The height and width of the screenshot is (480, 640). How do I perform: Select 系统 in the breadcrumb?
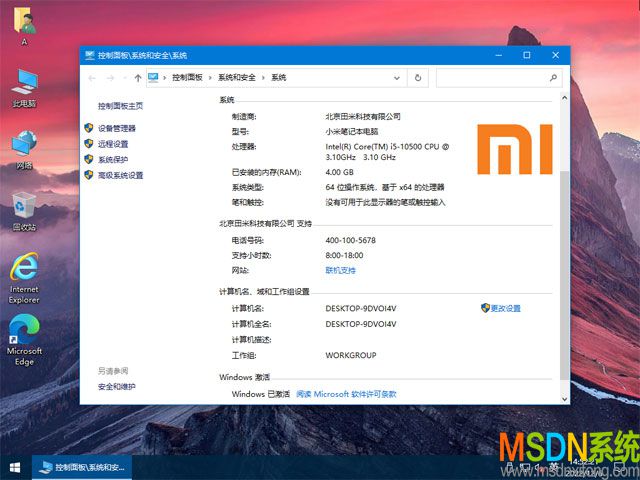pyautogui.click(x=279, y=78)
